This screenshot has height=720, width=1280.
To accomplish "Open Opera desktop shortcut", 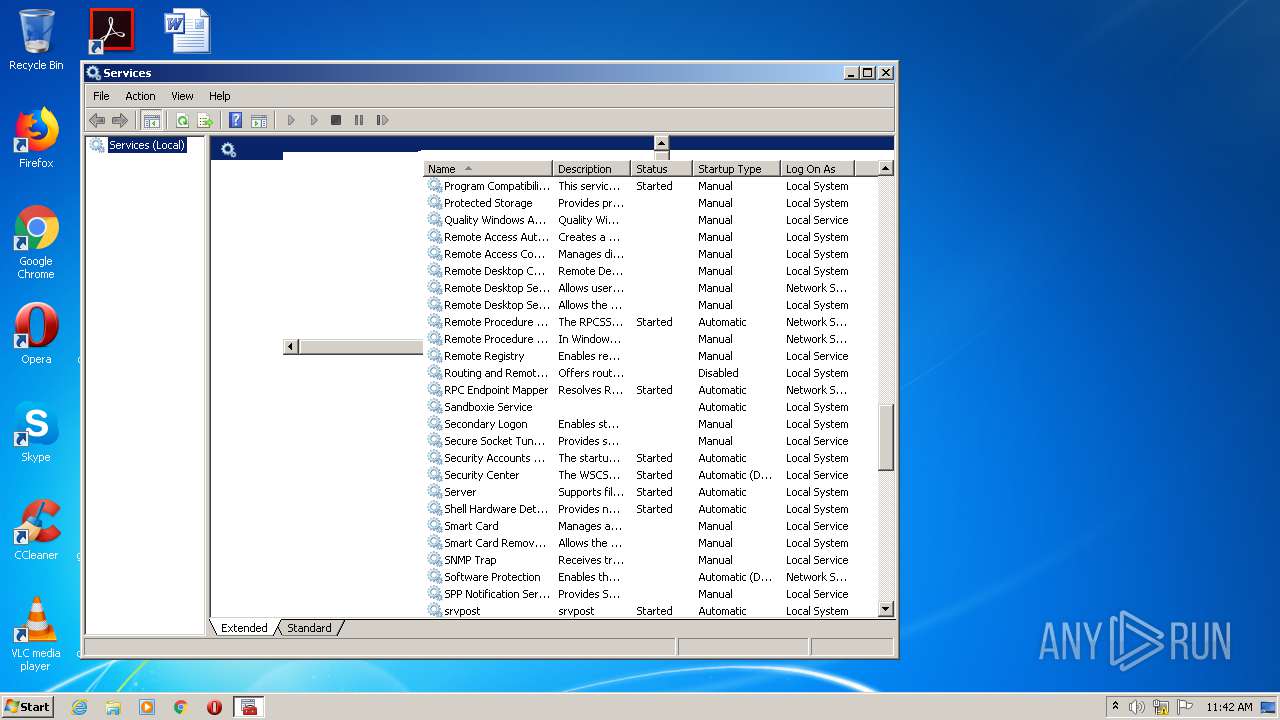I will [36, 334].
